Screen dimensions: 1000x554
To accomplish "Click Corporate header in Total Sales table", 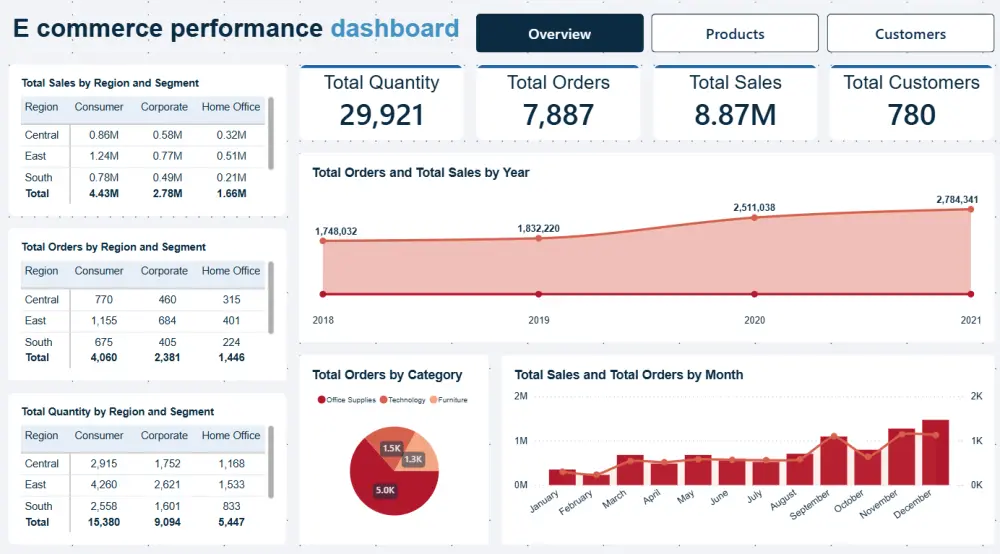I will 165,107.
